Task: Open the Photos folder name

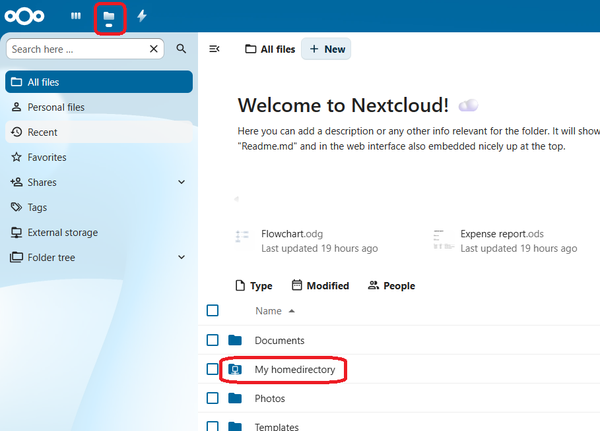Action: click(270, 398)
